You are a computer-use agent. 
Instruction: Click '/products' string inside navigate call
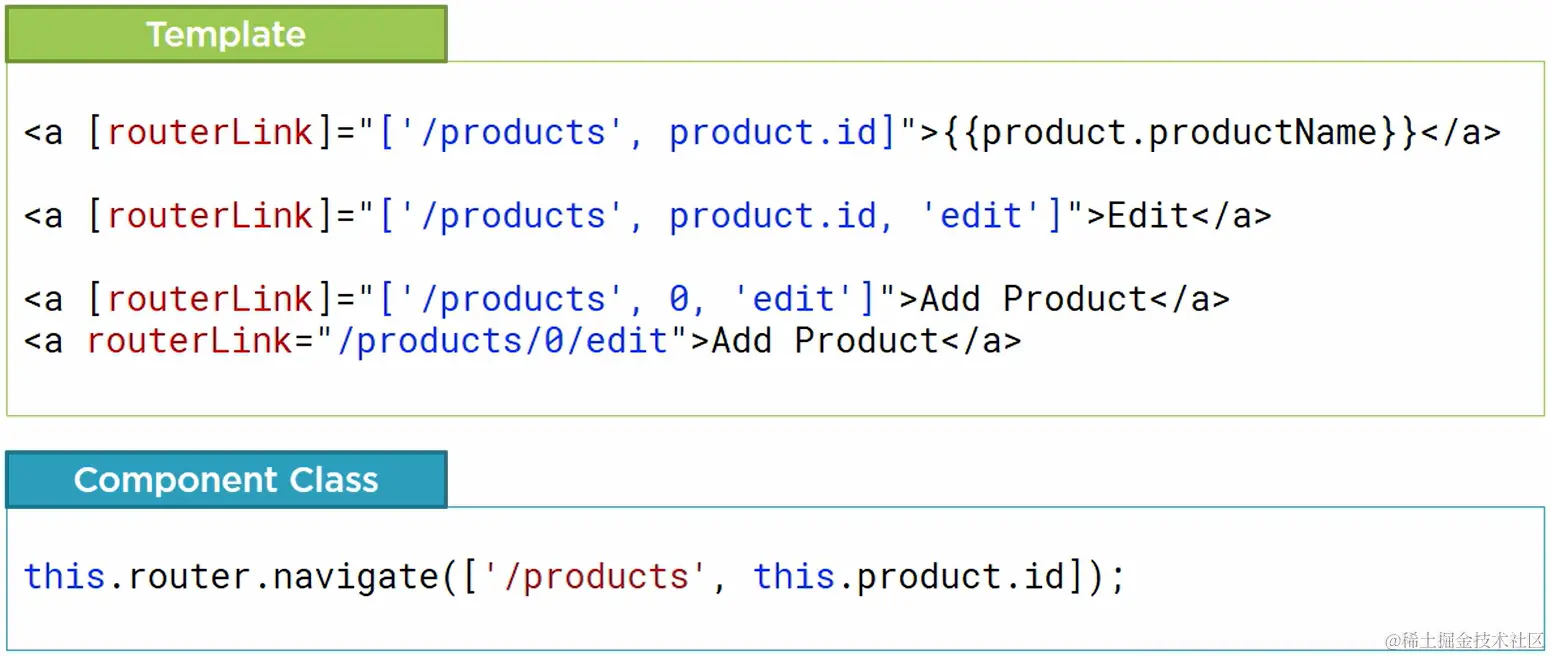click(x=587, y=577)
